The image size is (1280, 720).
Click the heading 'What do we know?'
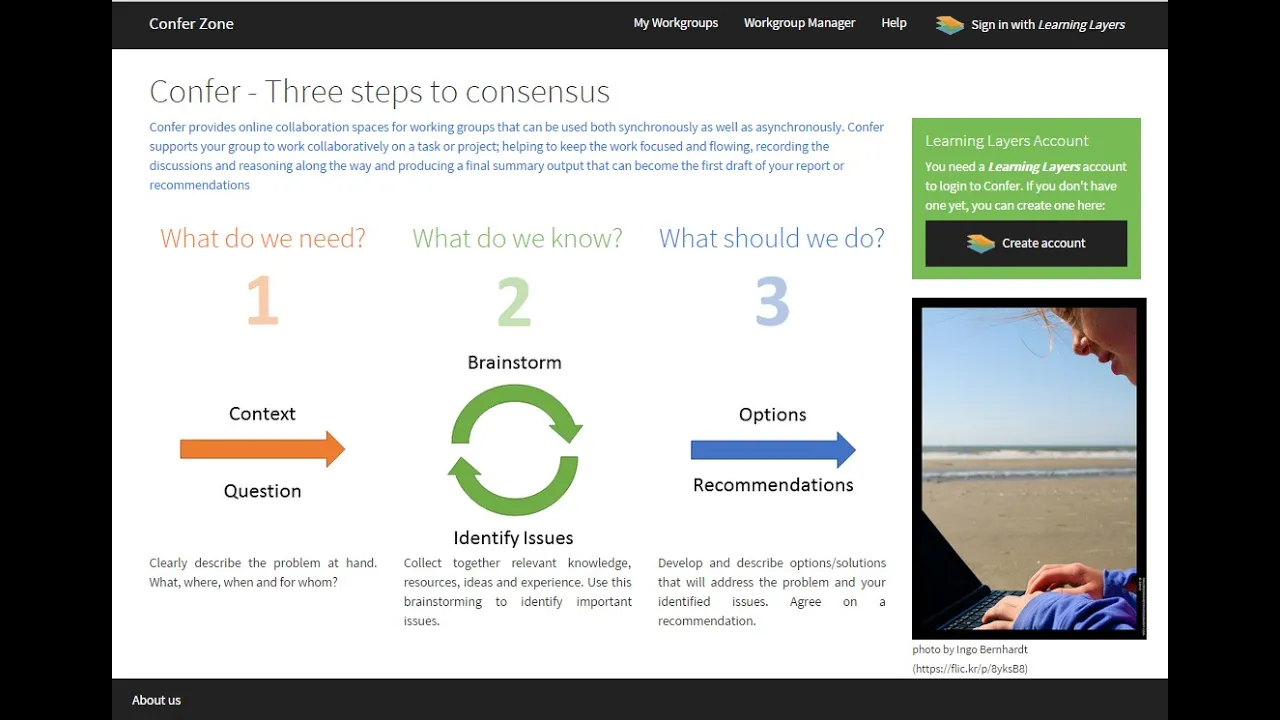[517, 238]
